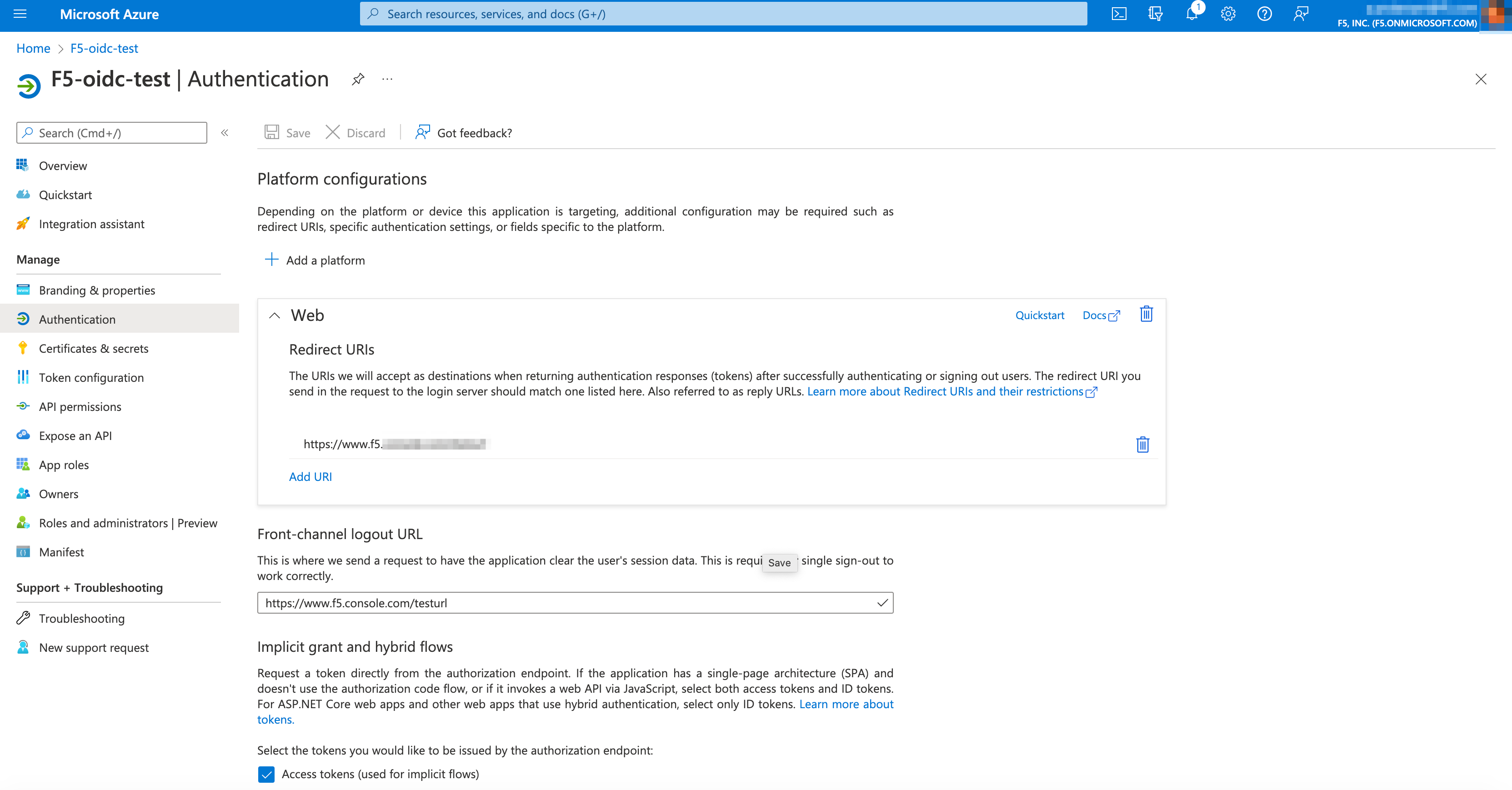Open the Web Quickstart link

coord(1039,315)
